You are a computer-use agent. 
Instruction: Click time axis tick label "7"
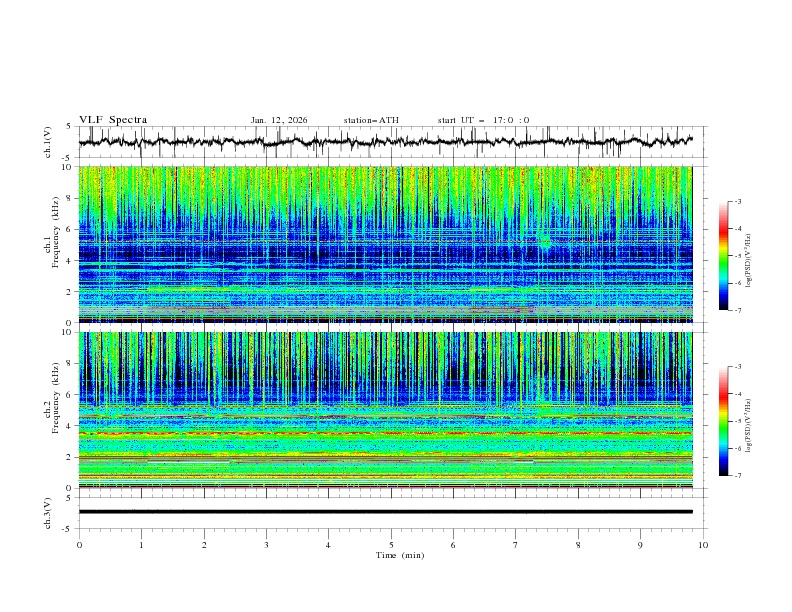[516, 545]
